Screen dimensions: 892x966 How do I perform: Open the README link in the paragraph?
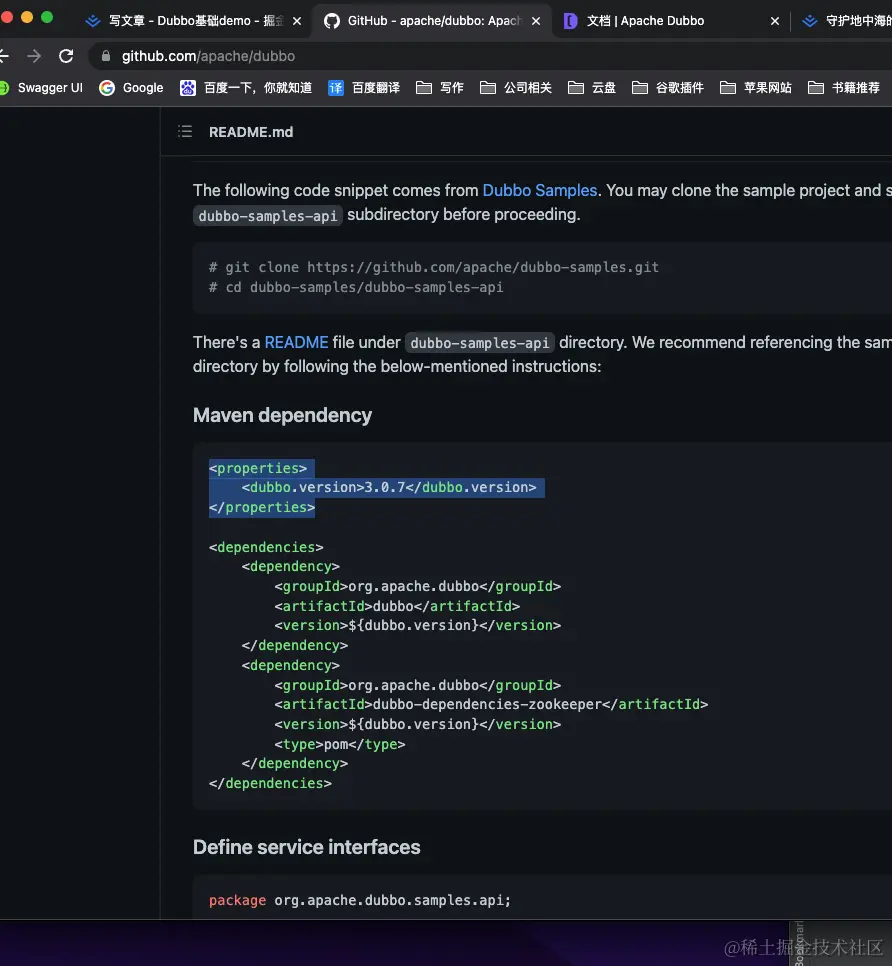[x=296, y=343]
